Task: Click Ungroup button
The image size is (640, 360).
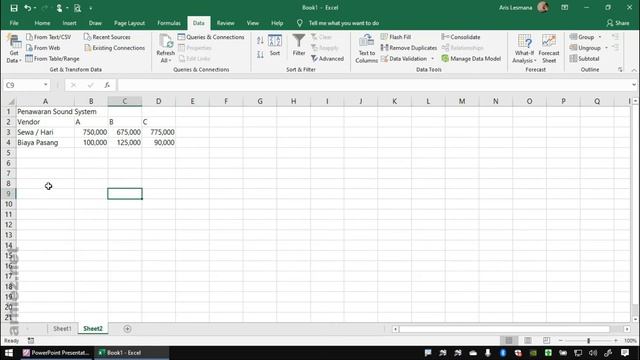Action: click(x=586, y=48)
